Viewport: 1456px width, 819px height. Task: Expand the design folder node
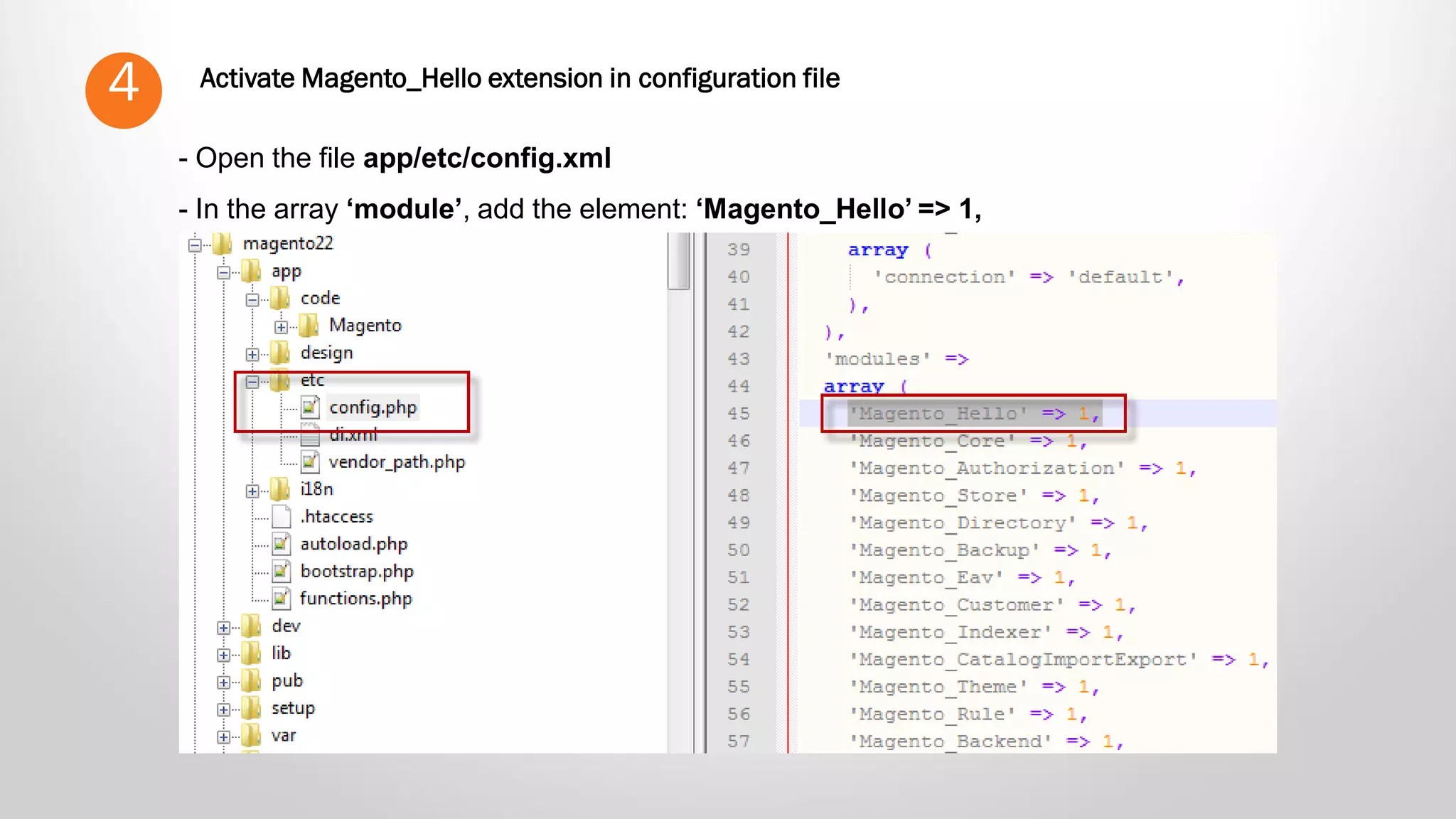tap(252, 354)
